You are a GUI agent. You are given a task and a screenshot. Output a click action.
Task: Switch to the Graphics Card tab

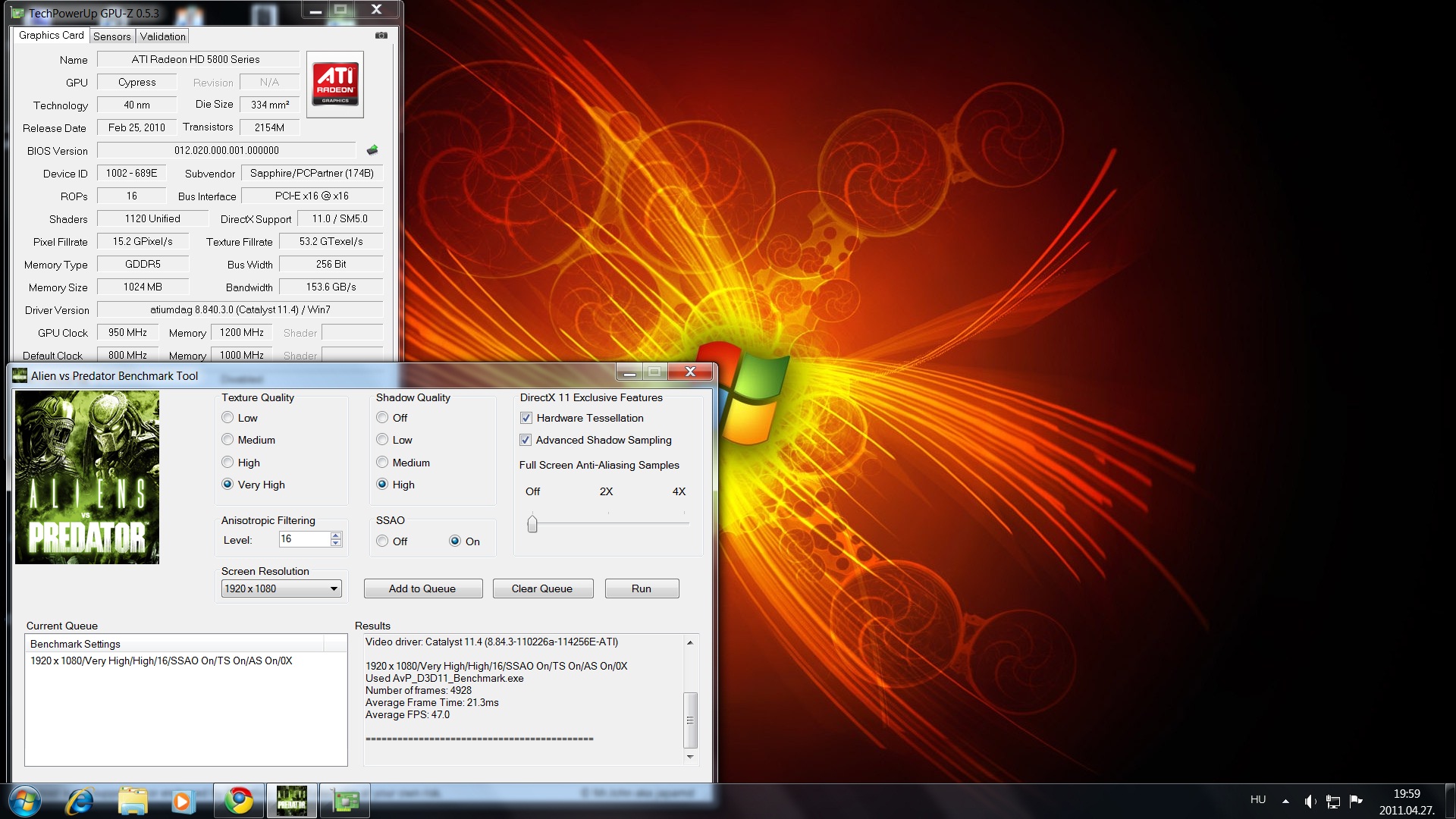point(51,36)
